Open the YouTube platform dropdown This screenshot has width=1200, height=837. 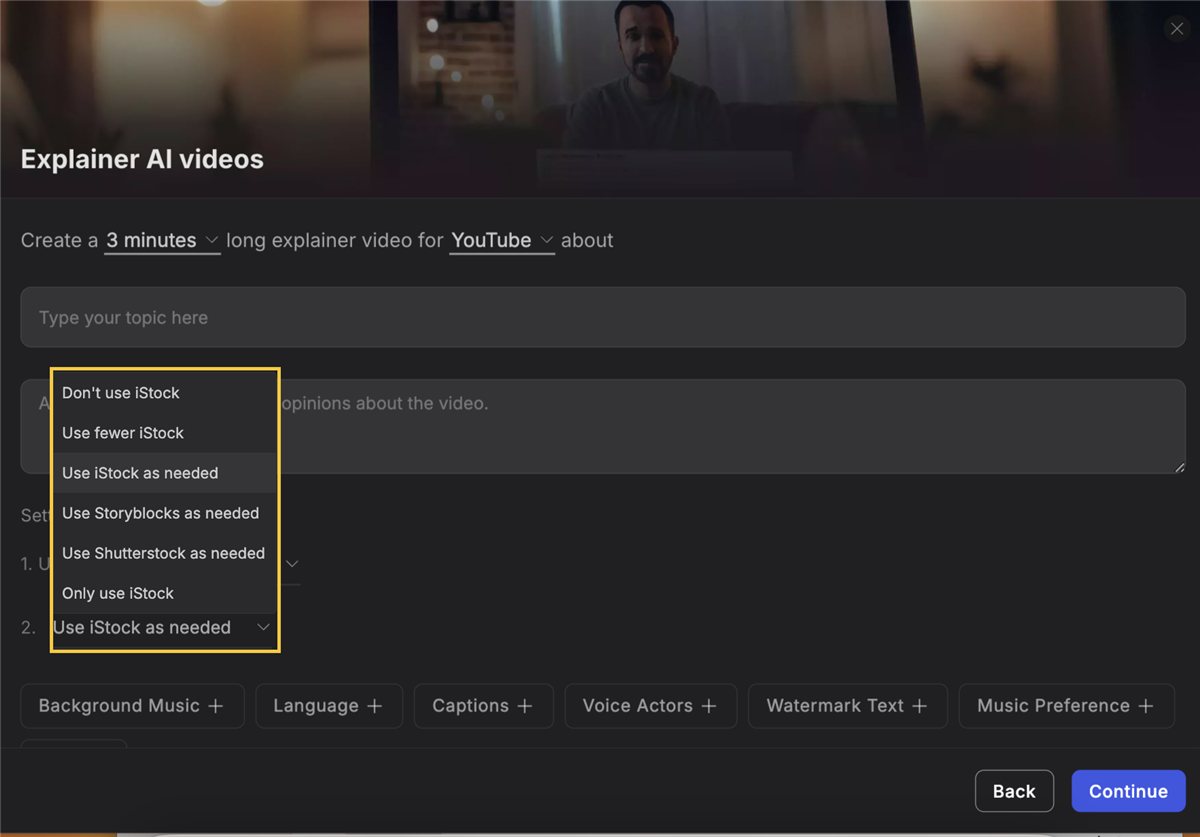(502, 241)
